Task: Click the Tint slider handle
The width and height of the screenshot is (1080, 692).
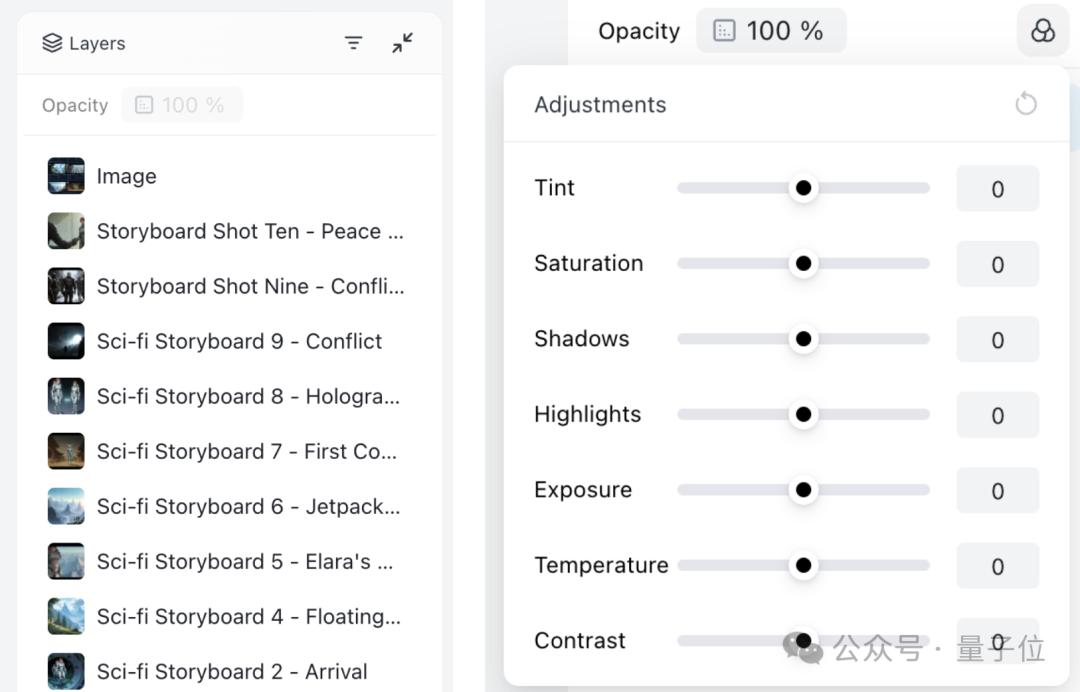Action: tap(803, 188)
